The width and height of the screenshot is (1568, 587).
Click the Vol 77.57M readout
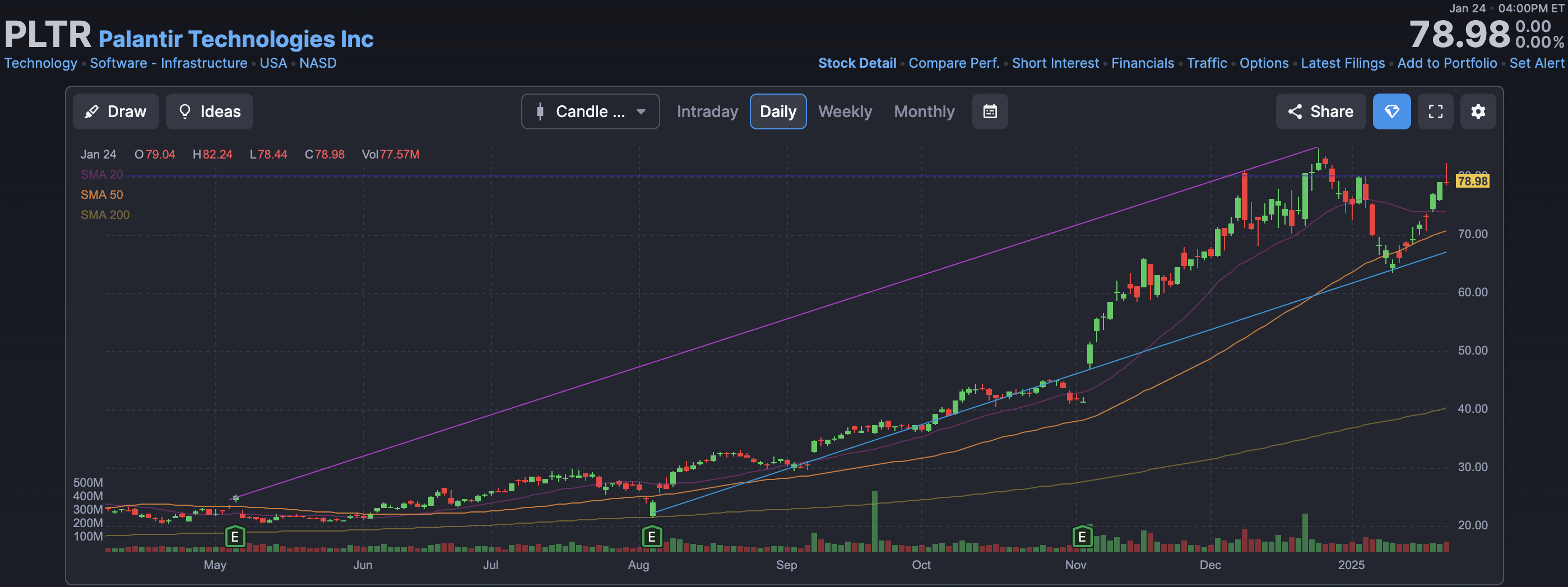tap(390, 155)
